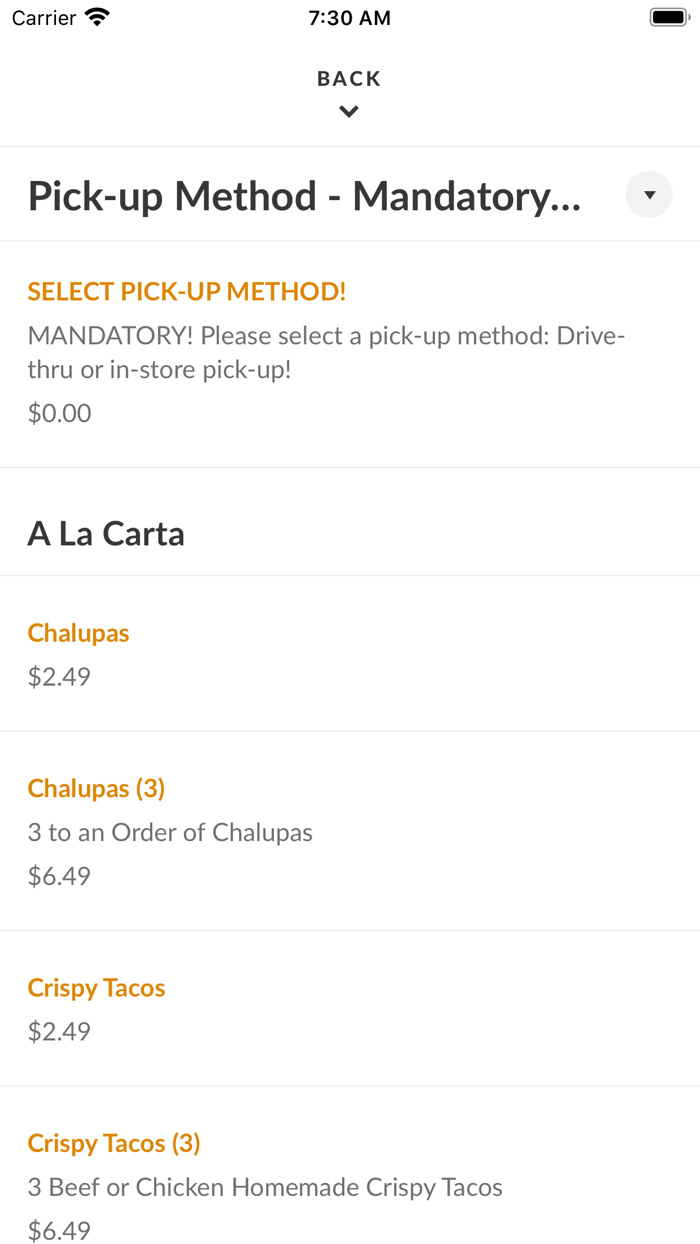Choose the Chalupas (3) item
The image size is (700, 1244).
coord(97,788)
